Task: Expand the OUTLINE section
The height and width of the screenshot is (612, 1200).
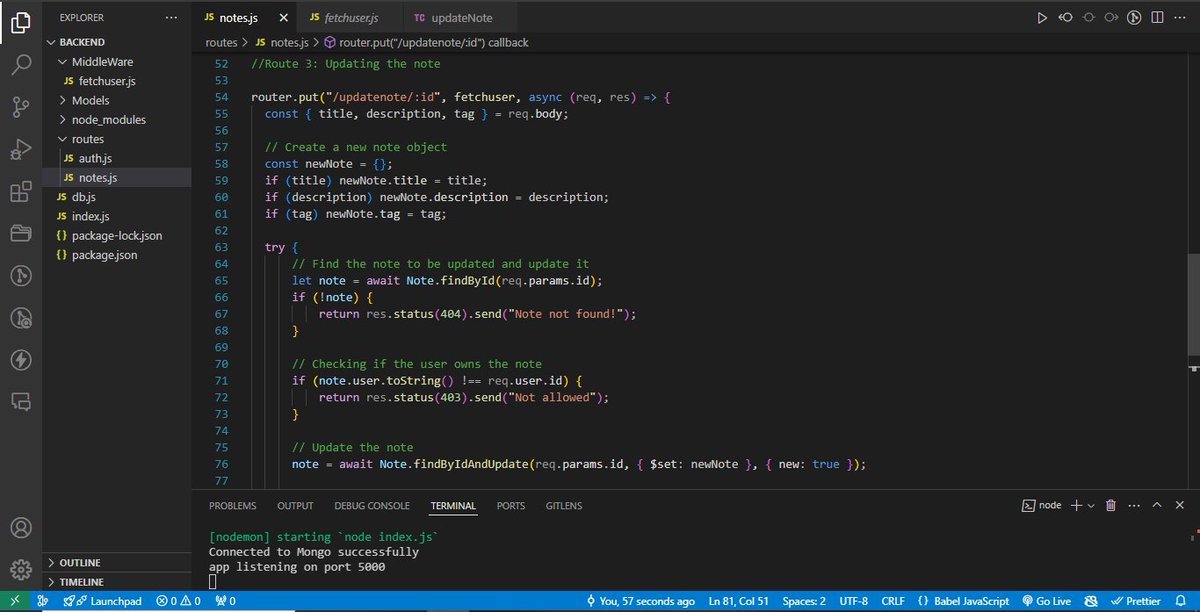Action: point(116,563)
